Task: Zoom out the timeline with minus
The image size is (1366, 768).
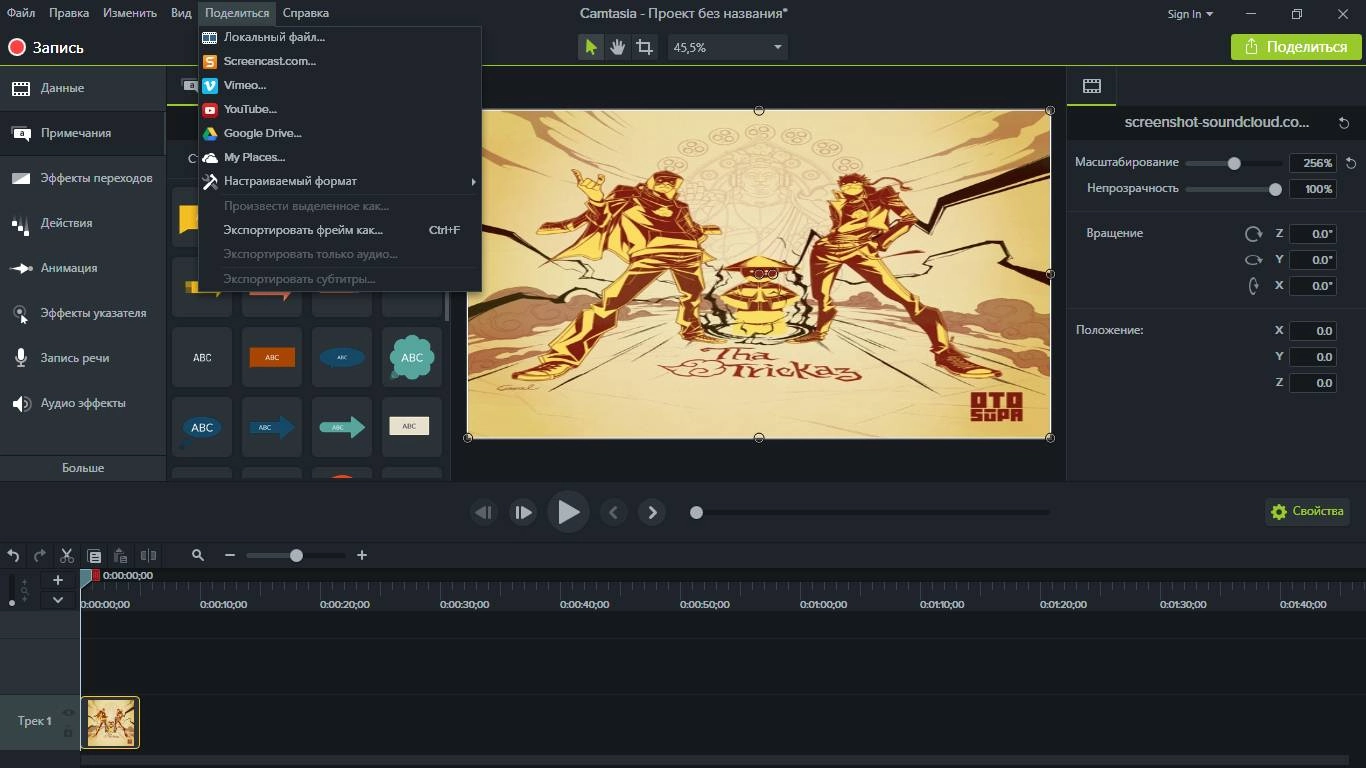Action: pos(230,555)
